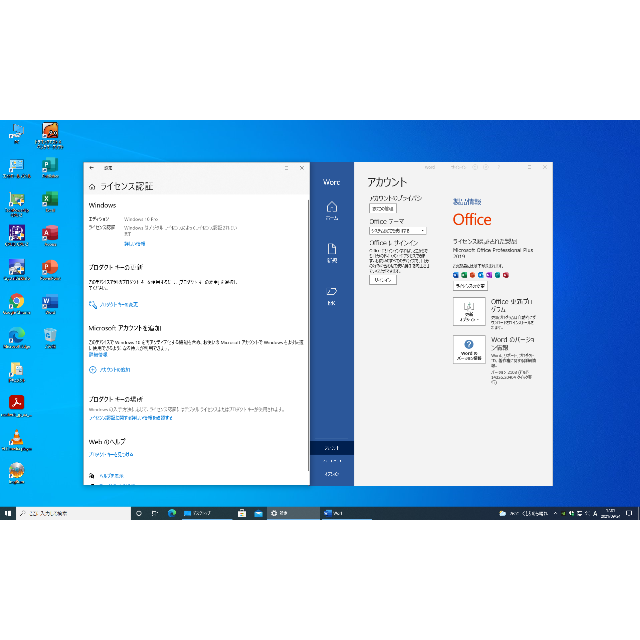The width and height of the screenshot is (640, 640).
Task: Click the help question mark in Word's title bar
Action: (498, 167)
